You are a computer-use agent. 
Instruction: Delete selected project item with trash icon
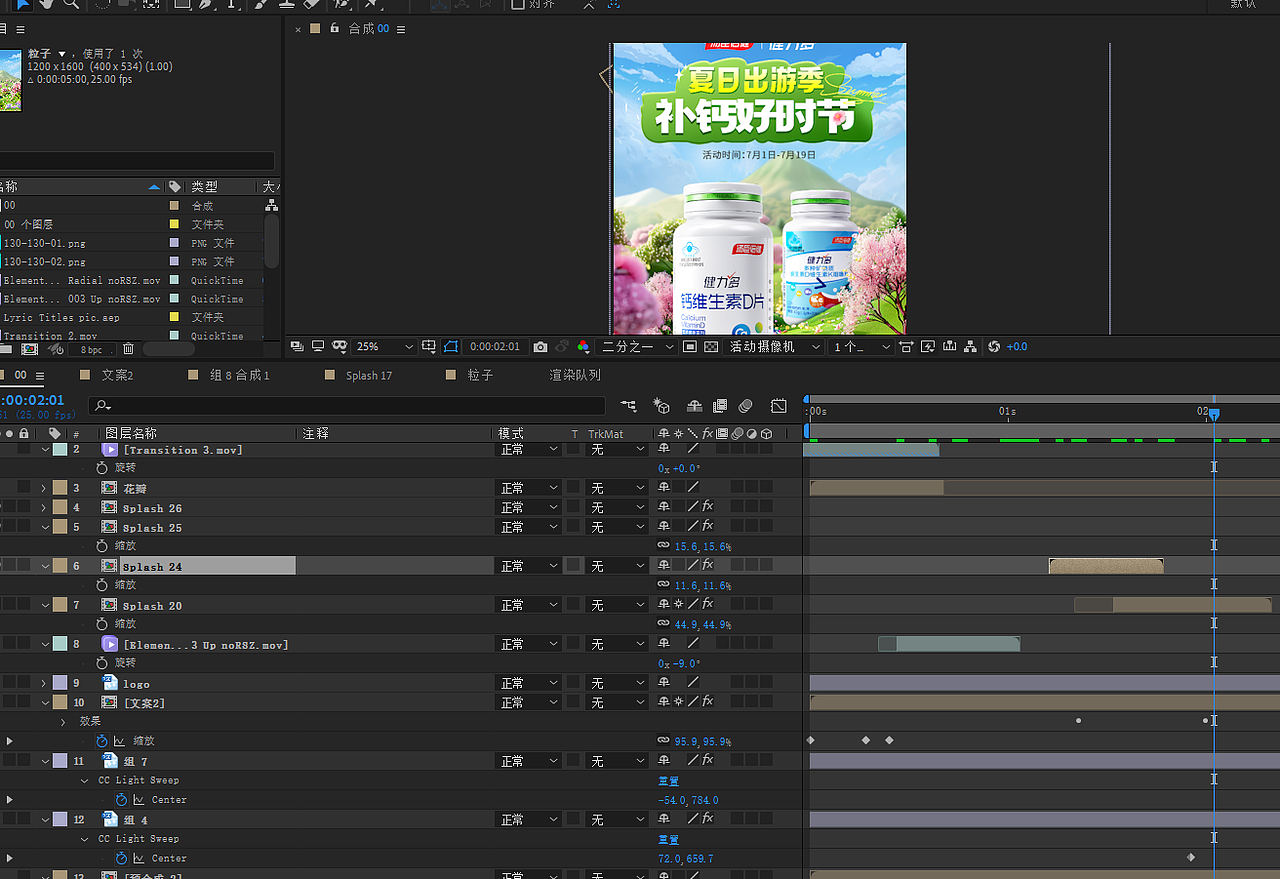click(128, 349)
